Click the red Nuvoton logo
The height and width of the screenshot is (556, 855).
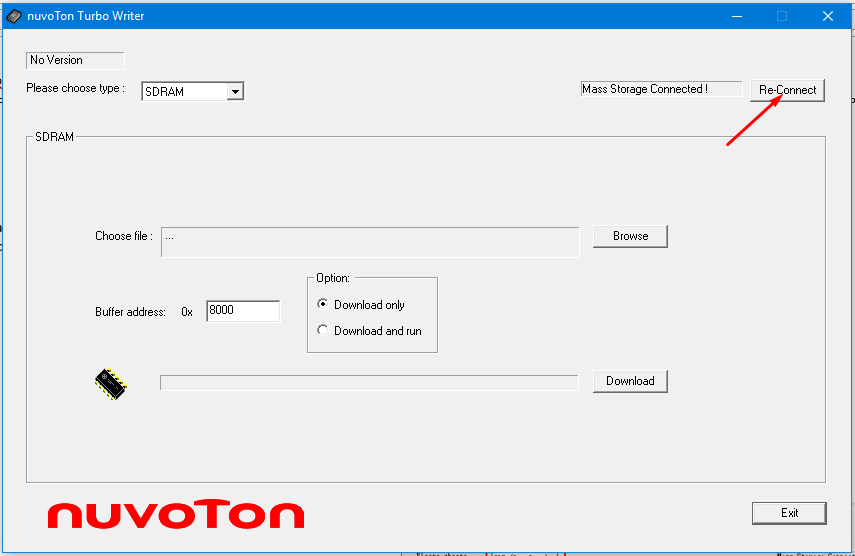click(176, 514)
